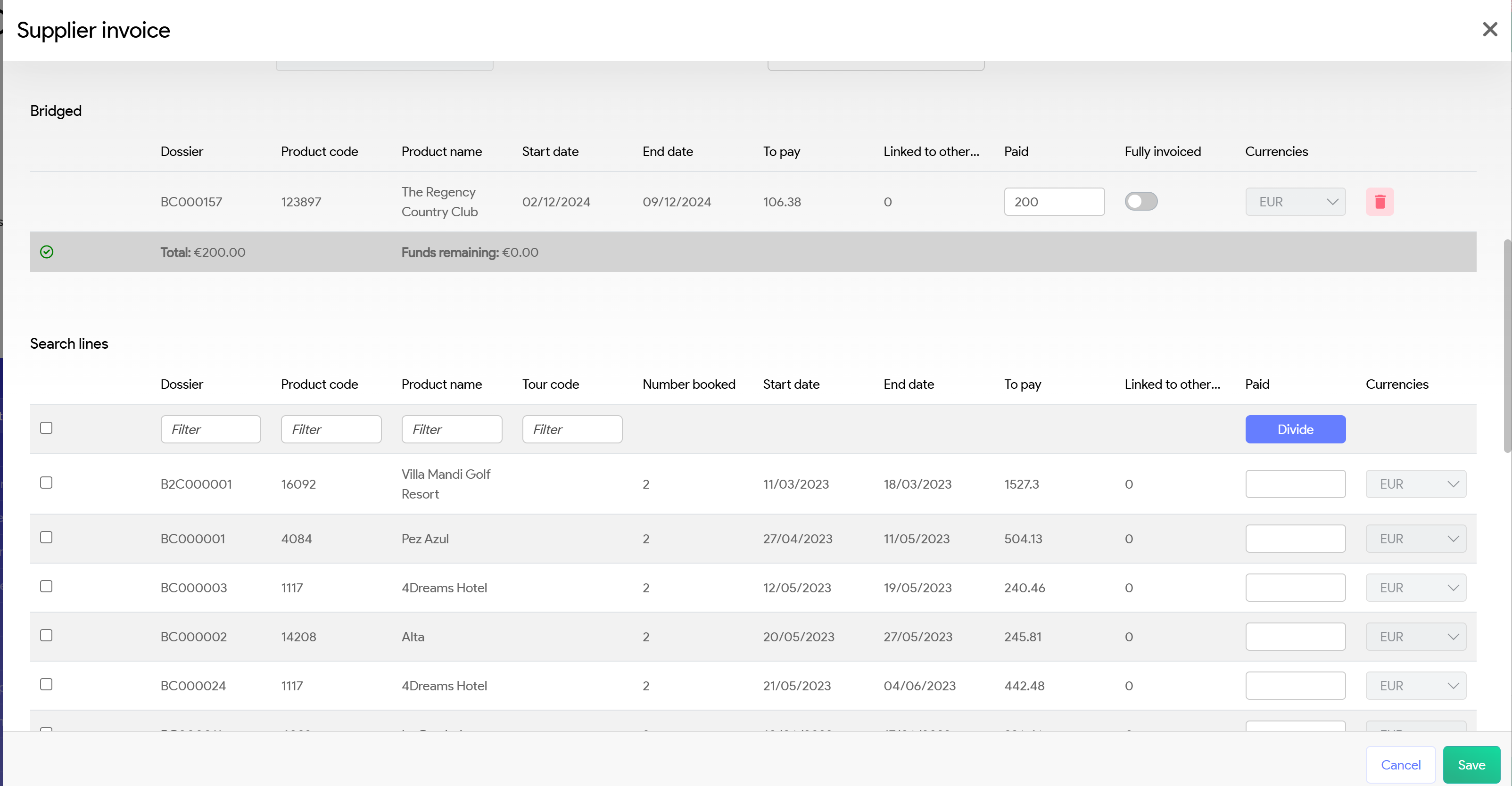Open the currency dropdown in the Pez Azul row
This screenshot has height=786, width=1512.
tap(1415, 539)
